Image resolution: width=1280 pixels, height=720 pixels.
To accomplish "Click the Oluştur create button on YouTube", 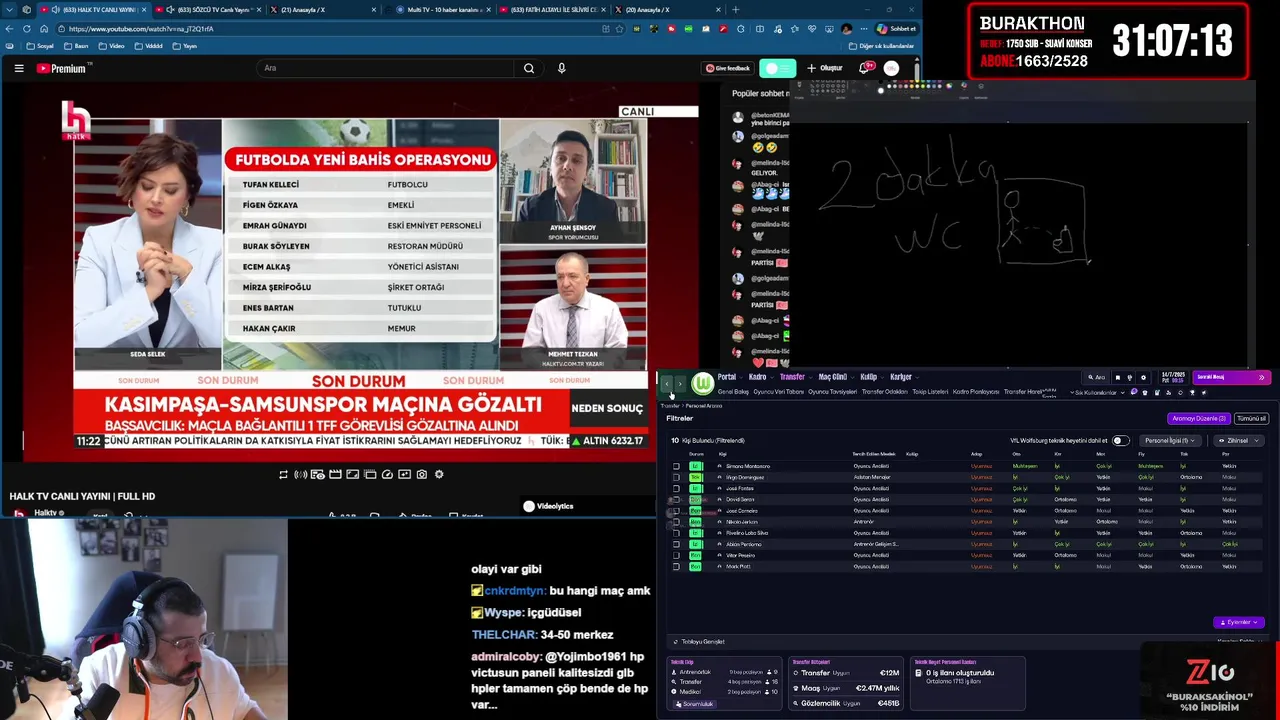I will point(825,68).
